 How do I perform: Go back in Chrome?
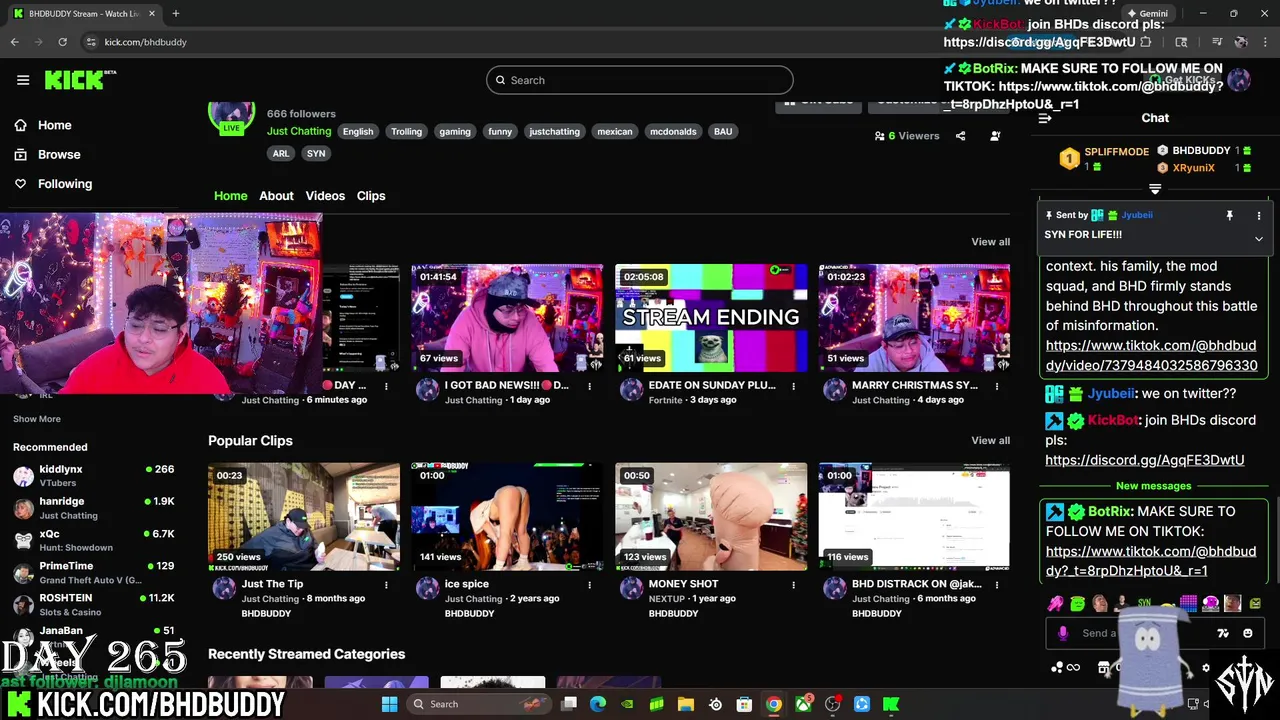pyautogui.click(x=14, y=42)
